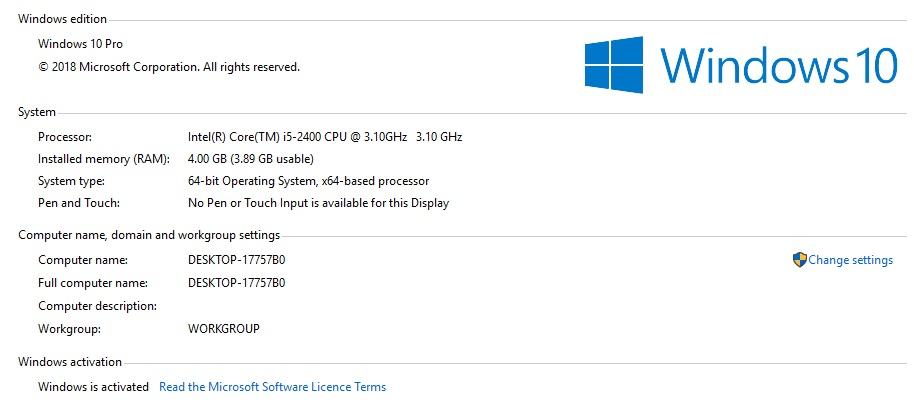Read the Microsoft Software Licence Terms
The width and height of the screenshot is (914, 404).
point(272,387)
